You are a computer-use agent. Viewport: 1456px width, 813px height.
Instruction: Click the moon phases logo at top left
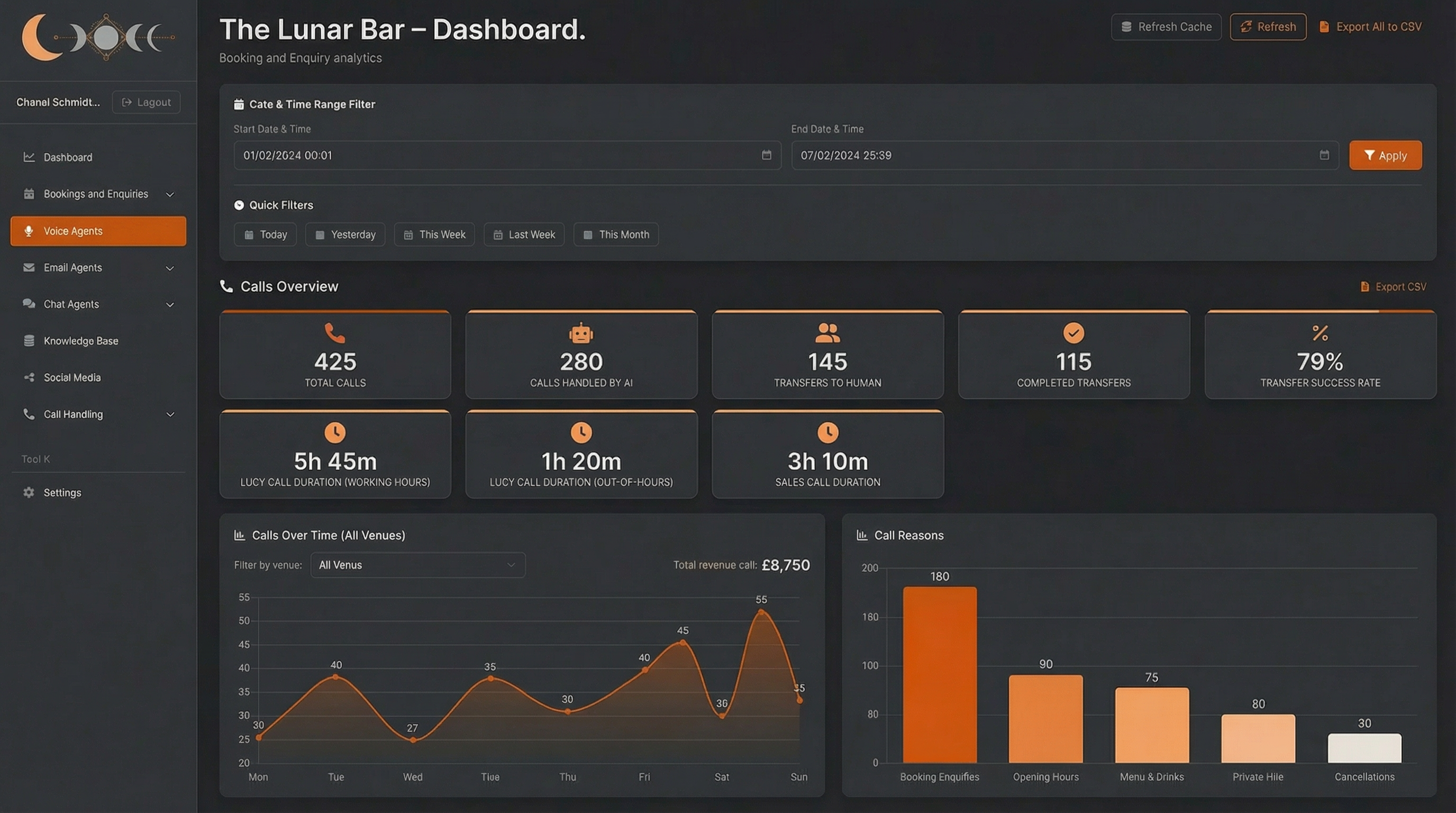97,37
